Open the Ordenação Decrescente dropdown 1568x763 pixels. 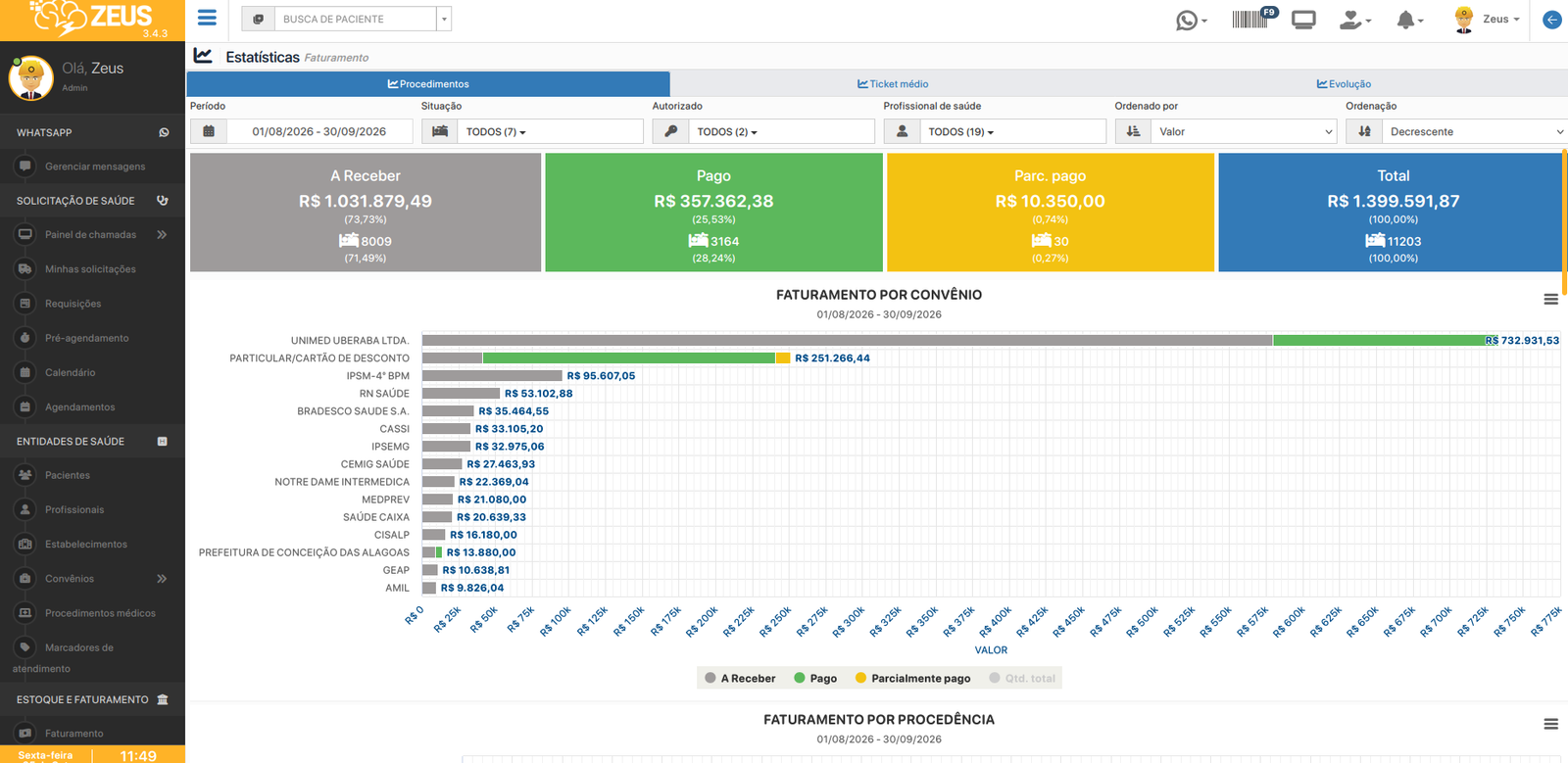point(1476,131)
